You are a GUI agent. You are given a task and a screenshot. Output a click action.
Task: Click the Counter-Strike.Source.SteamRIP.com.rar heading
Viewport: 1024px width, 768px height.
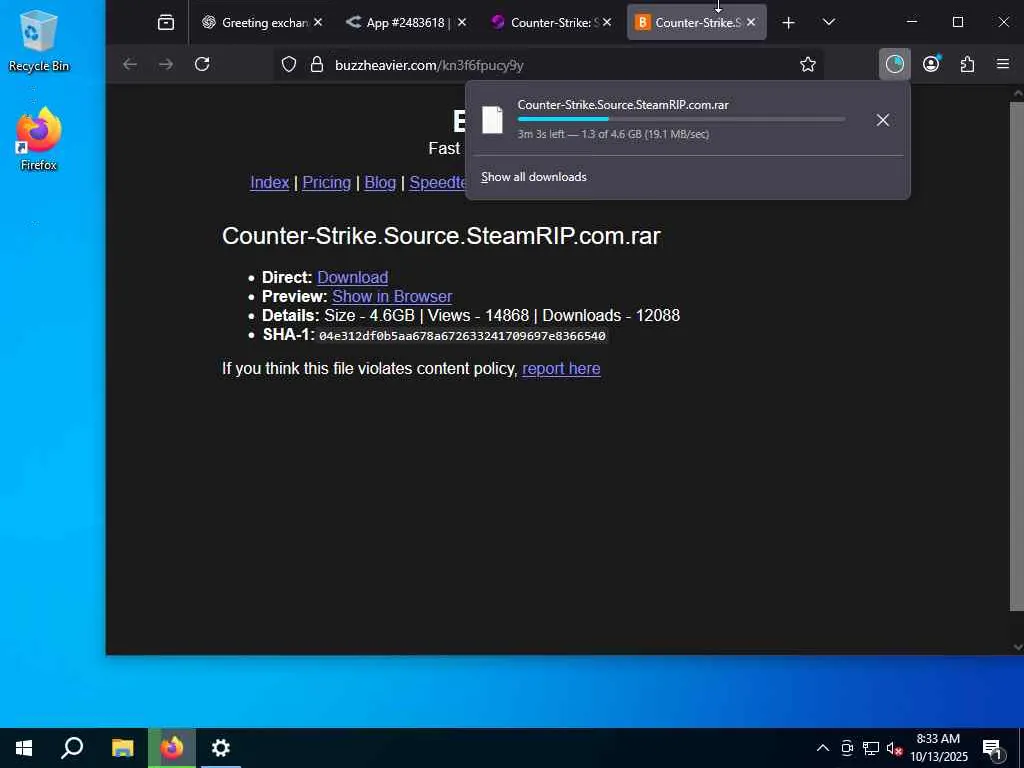coord(441,236)
